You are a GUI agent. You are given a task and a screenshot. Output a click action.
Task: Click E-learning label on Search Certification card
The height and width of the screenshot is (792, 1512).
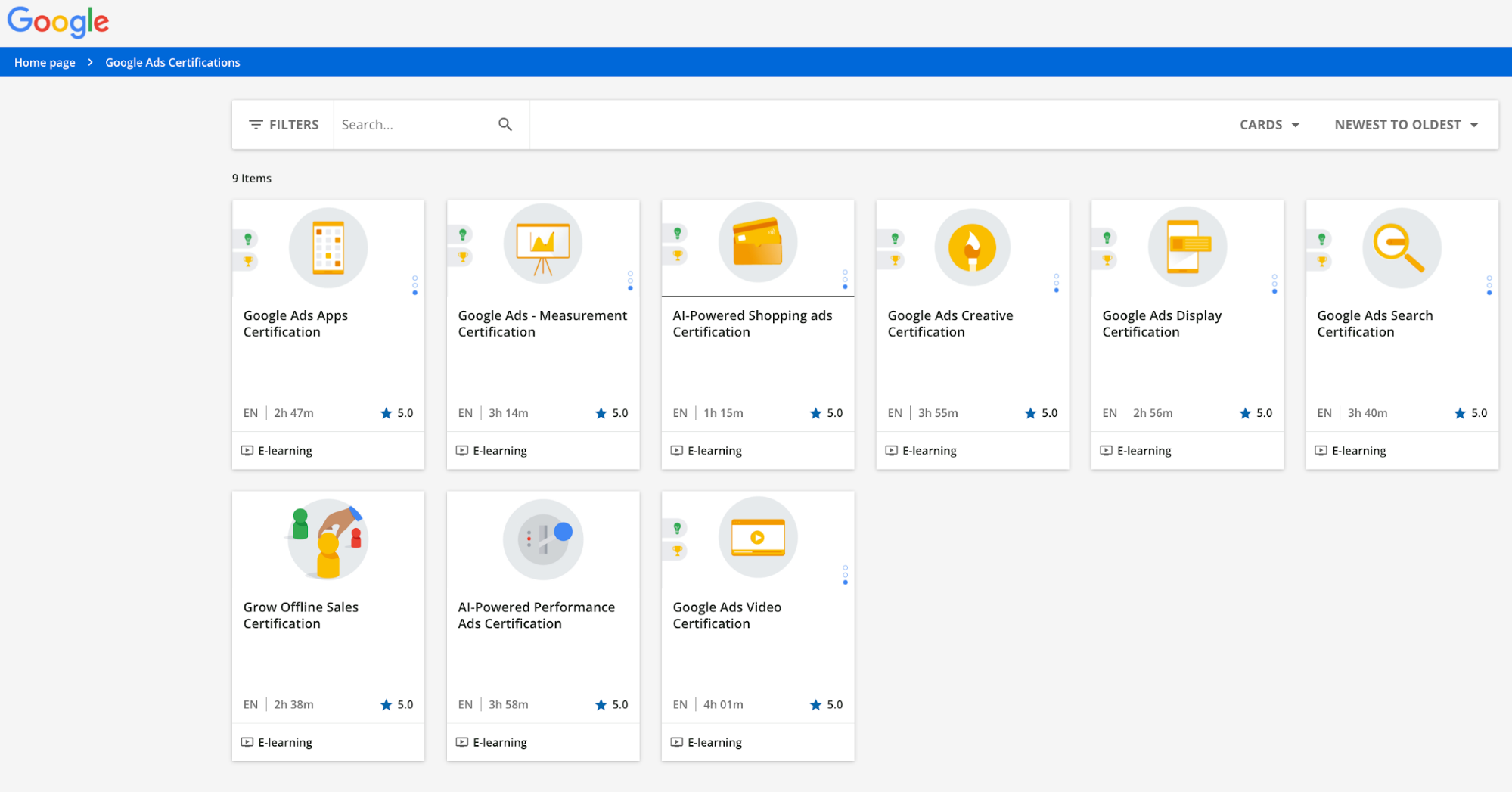click(1358, 451)
